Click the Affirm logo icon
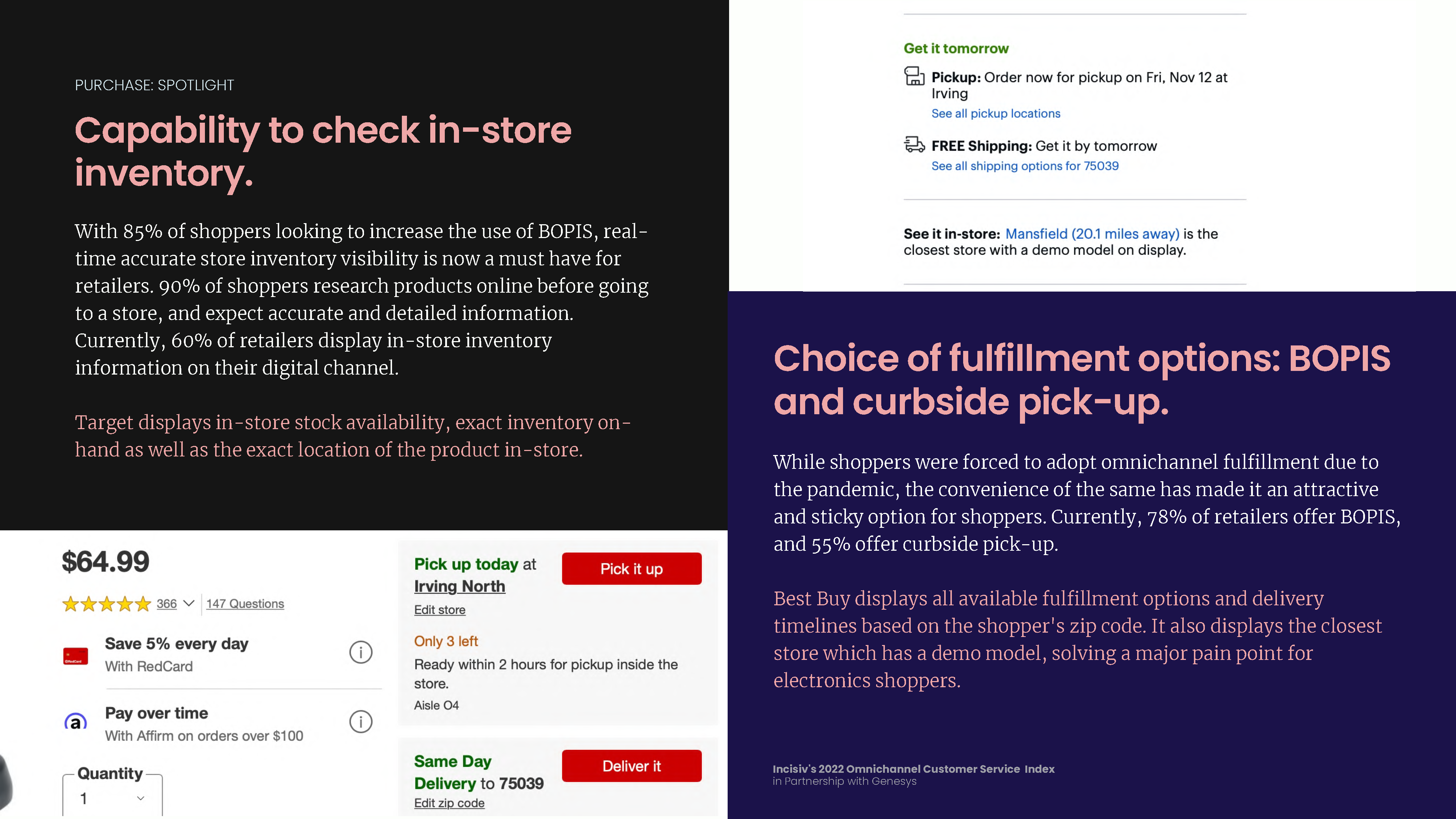This screenshot has width=1456, height=819. [x=76, y=722]
